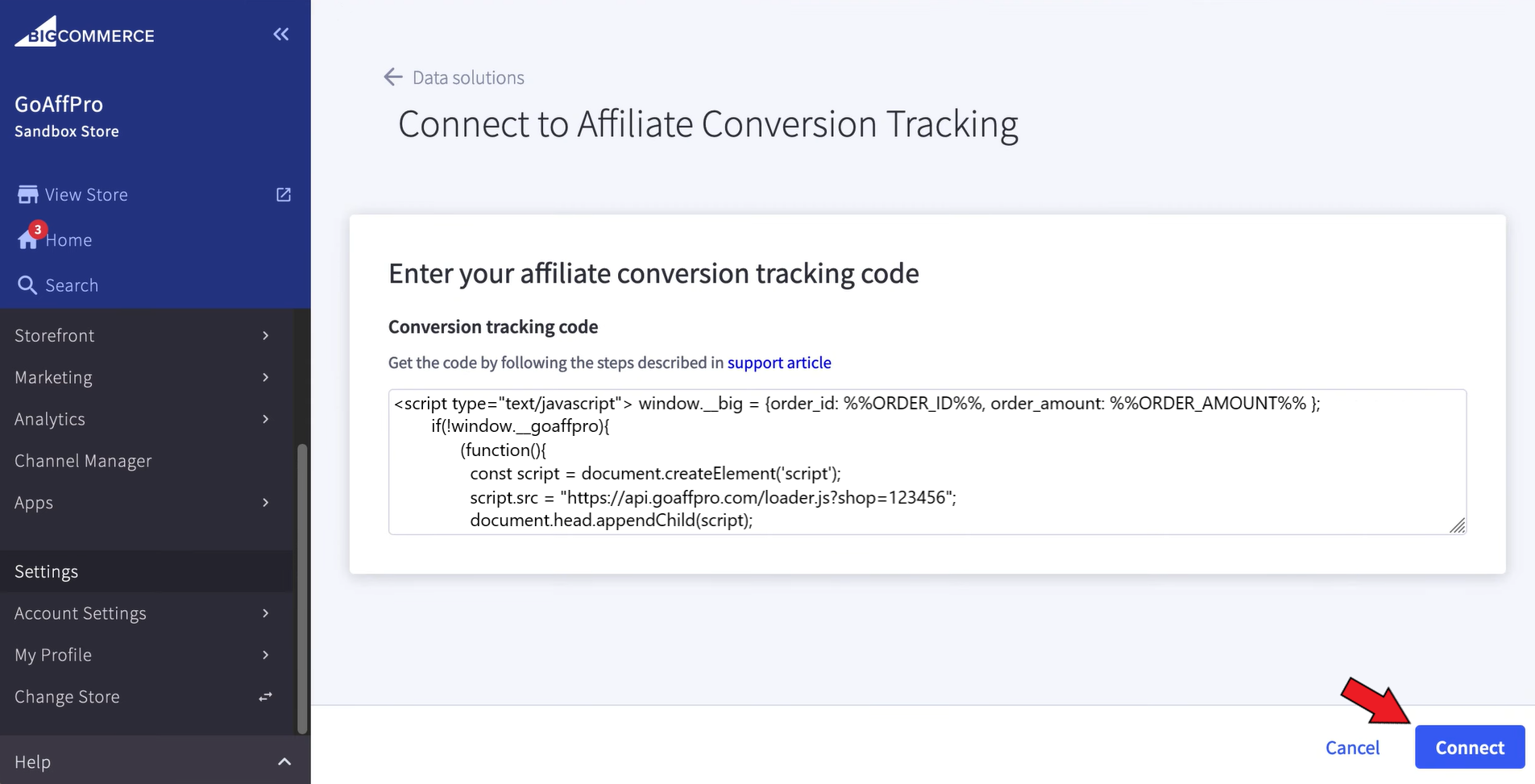This screenshot has height=784, width=1535.
Task: Open the support article link
Action: (x=779, y=363)
